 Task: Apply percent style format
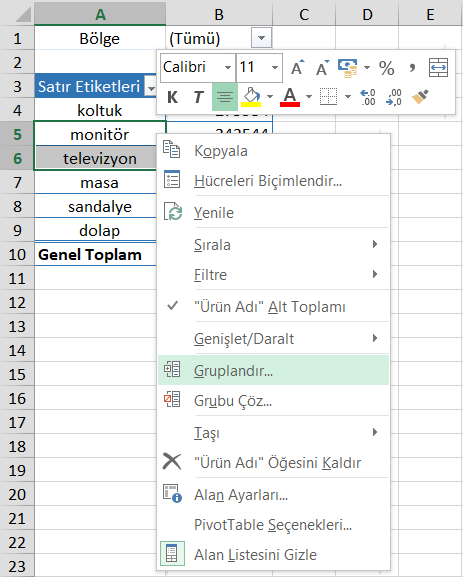[x=386, y=68]
